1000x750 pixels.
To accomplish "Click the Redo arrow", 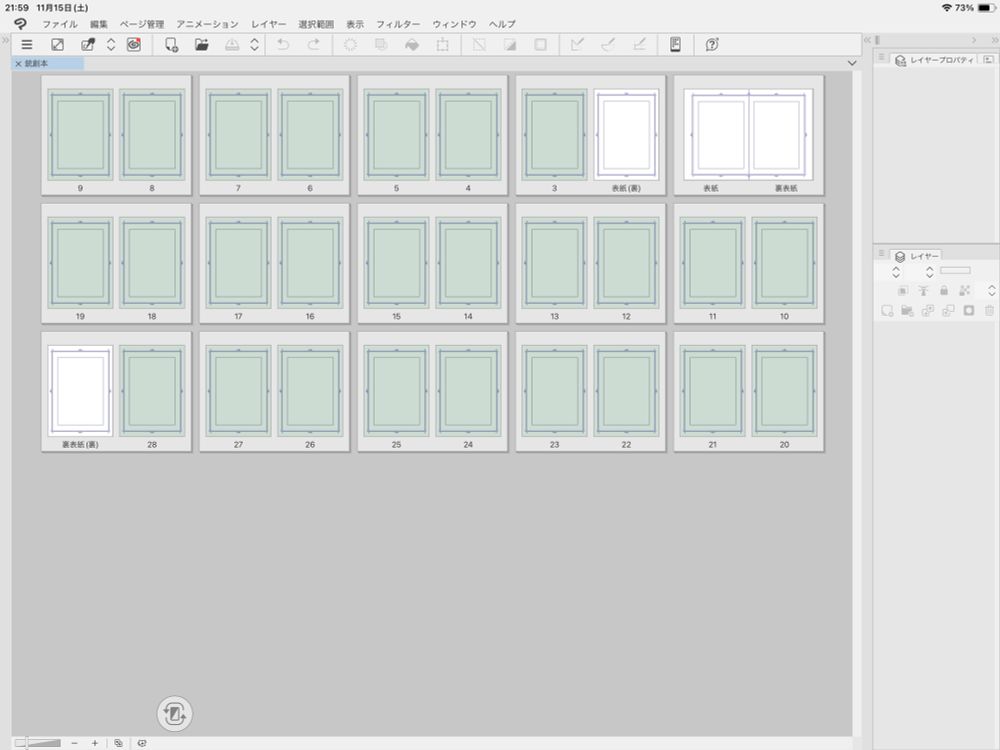I will pyautogui.click(x=314, y=45).
